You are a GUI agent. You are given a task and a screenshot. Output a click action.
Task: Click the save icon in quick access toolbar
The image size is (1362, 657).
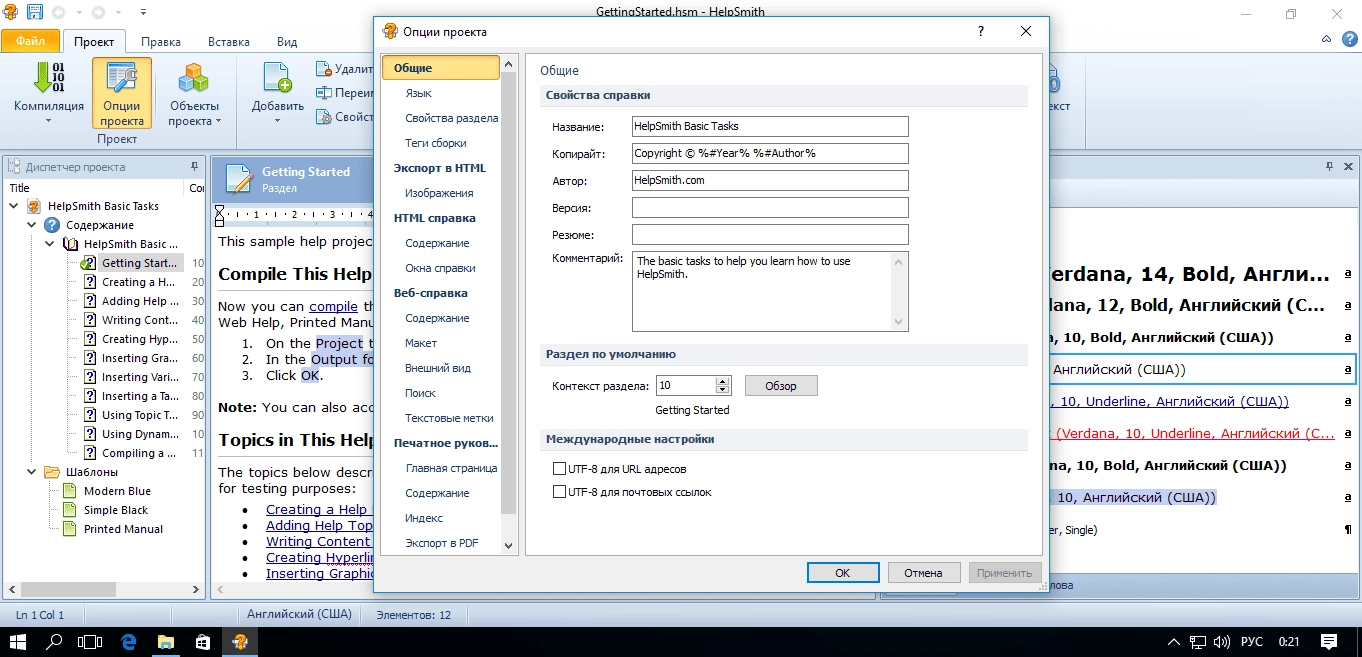(x=35, y=13)
